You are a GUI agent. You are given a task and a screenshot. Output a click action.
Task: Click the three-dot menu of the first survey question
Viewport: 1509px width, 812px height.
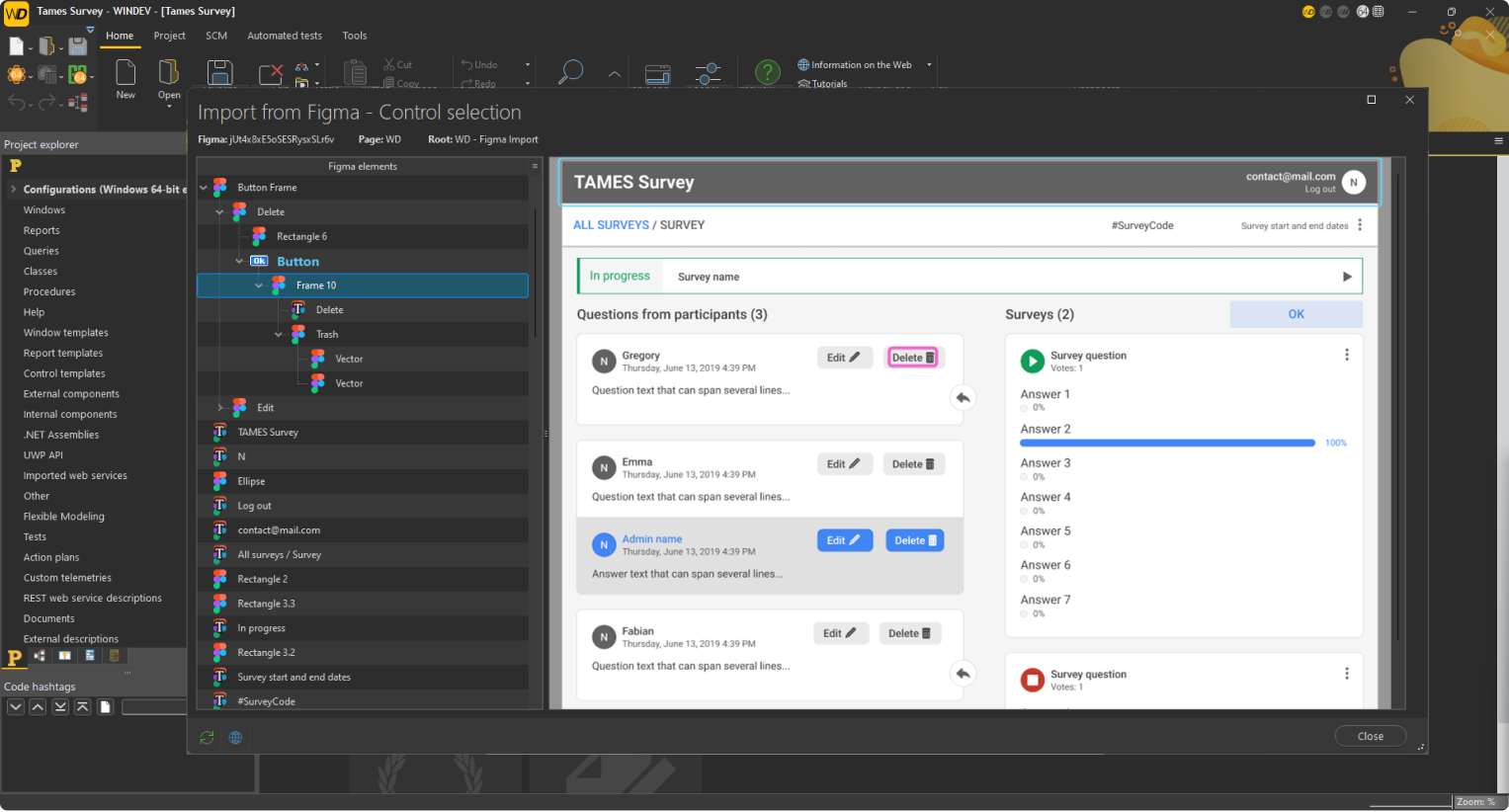tap(1346, 355)
